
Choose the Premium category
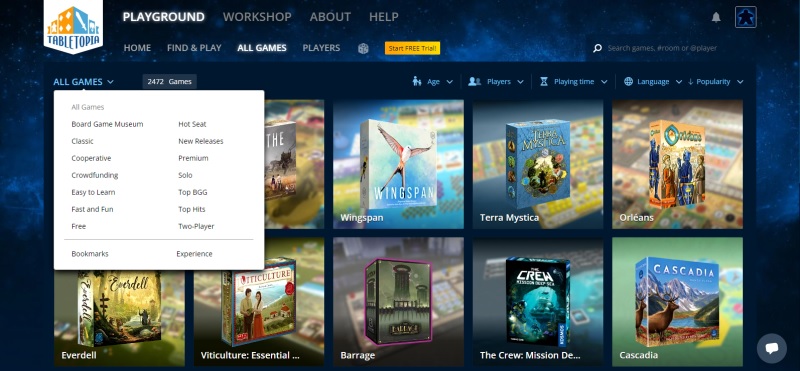[x=193, y=158]
